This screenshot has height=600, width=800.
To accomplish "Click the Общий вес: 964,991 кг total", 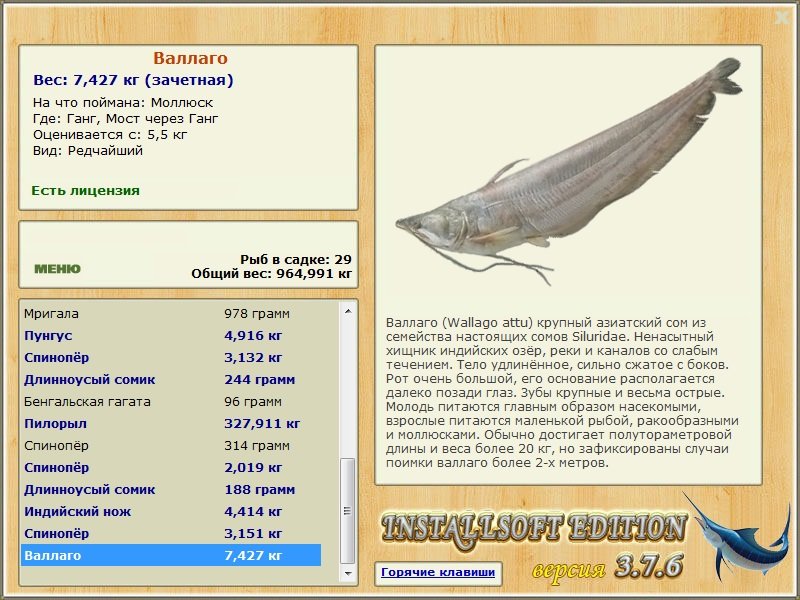I will [x=271, y=274].
